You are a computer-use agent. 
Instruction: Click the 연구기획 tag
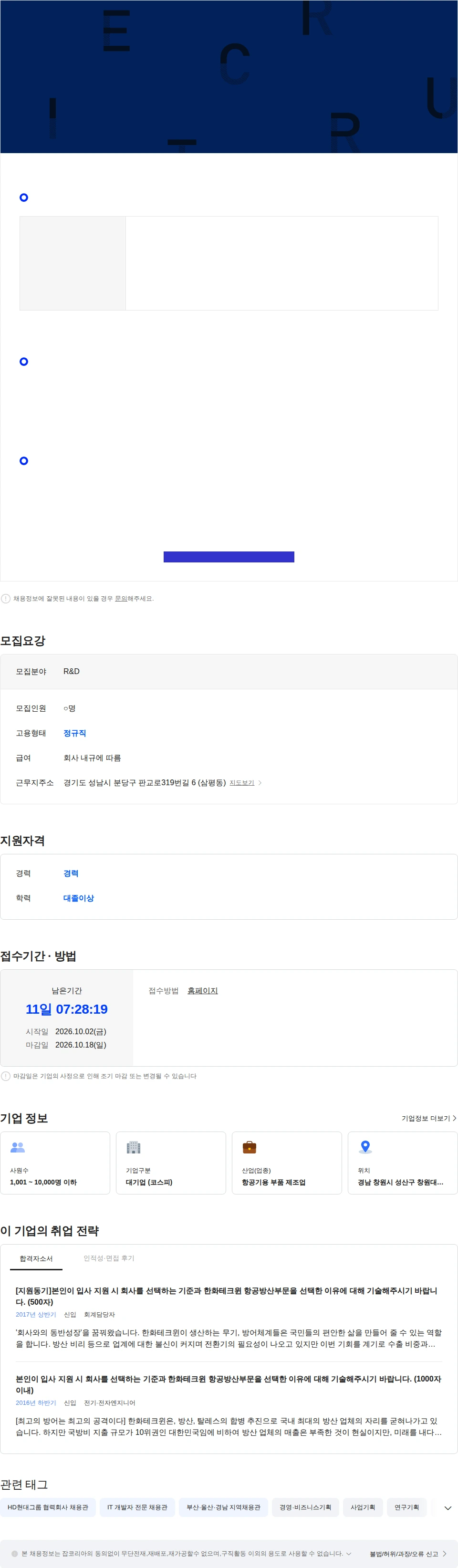406,1507
